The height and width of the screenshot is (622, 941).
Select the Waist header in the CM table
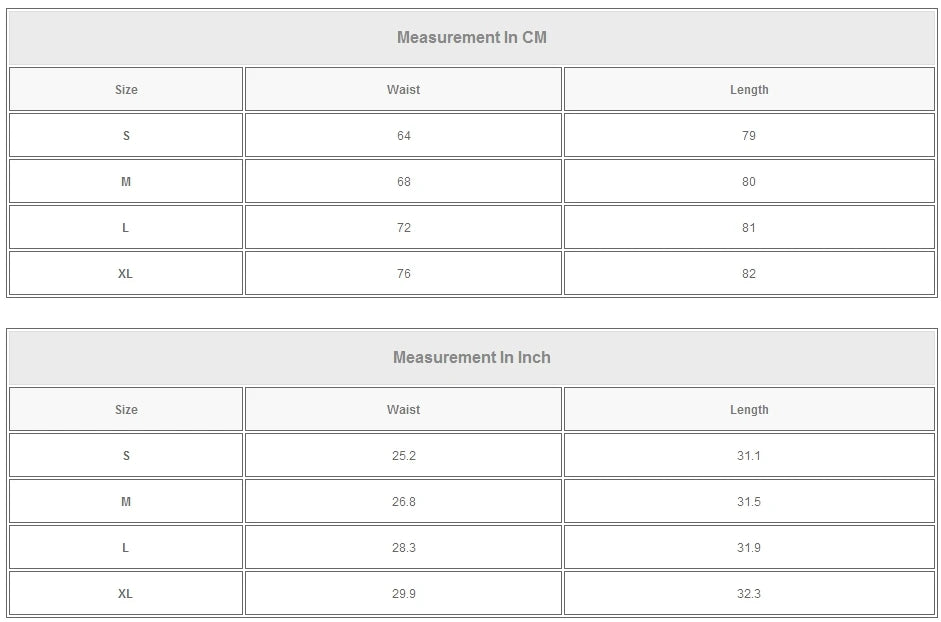click(403, 90)
